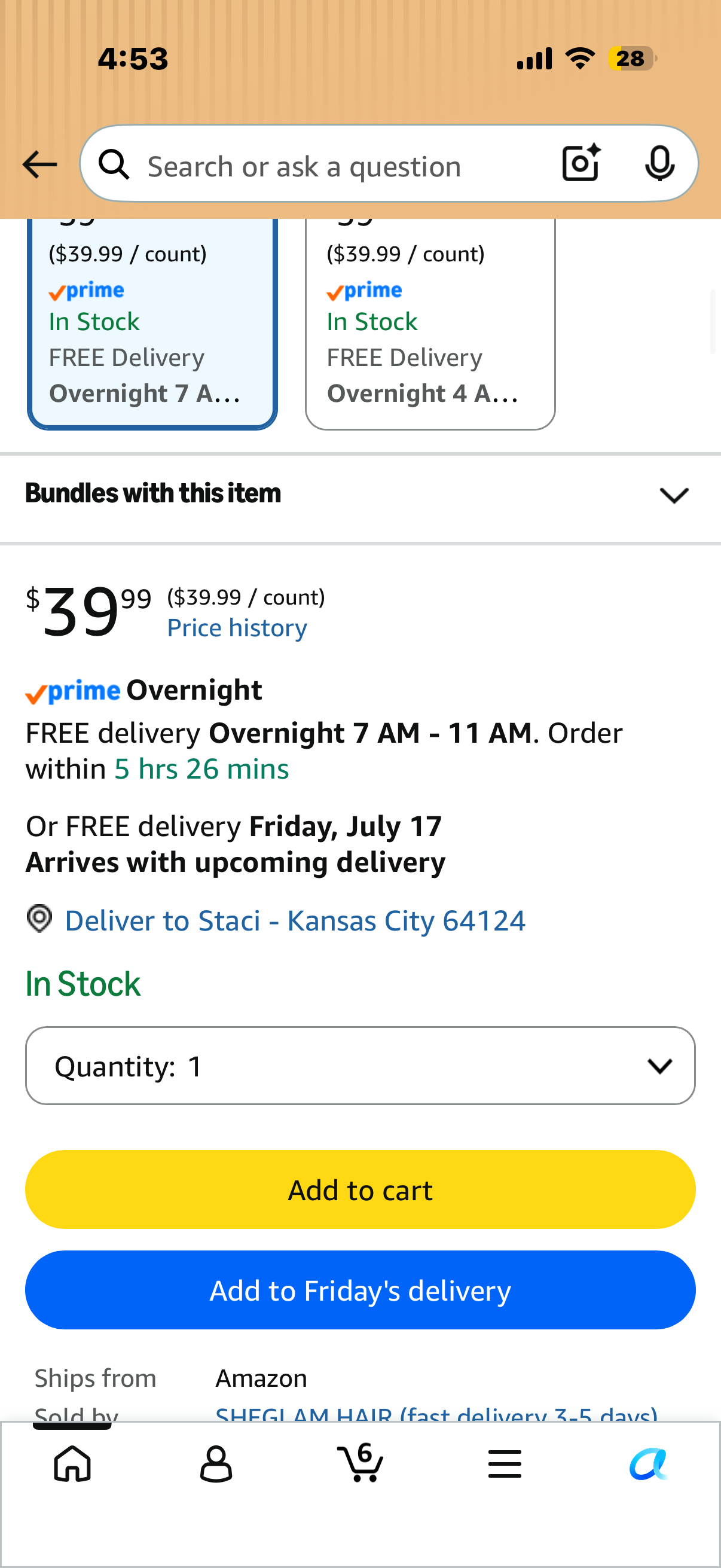Screen dimensions: 721x1568
Task: Click Add to cart button
Action: [360, 1189]
